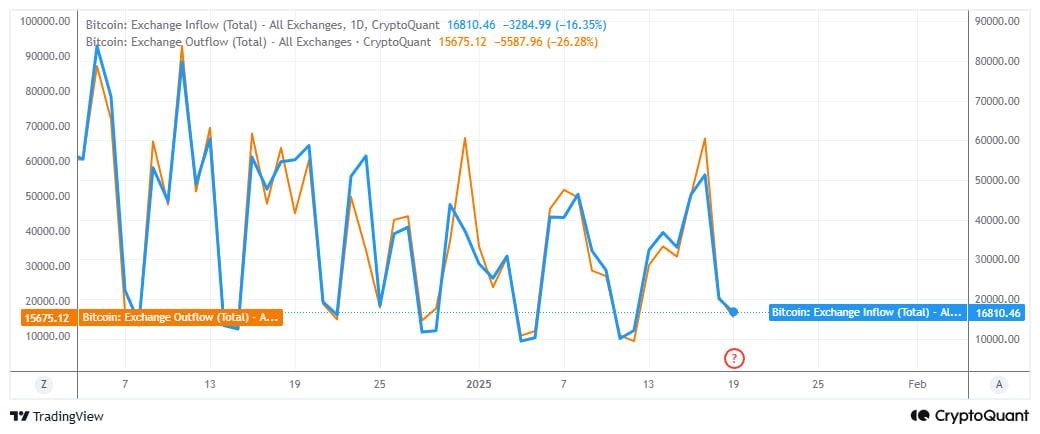Open the CryptoQuant logo link
1040x434 pixels.
click(970, 416)
